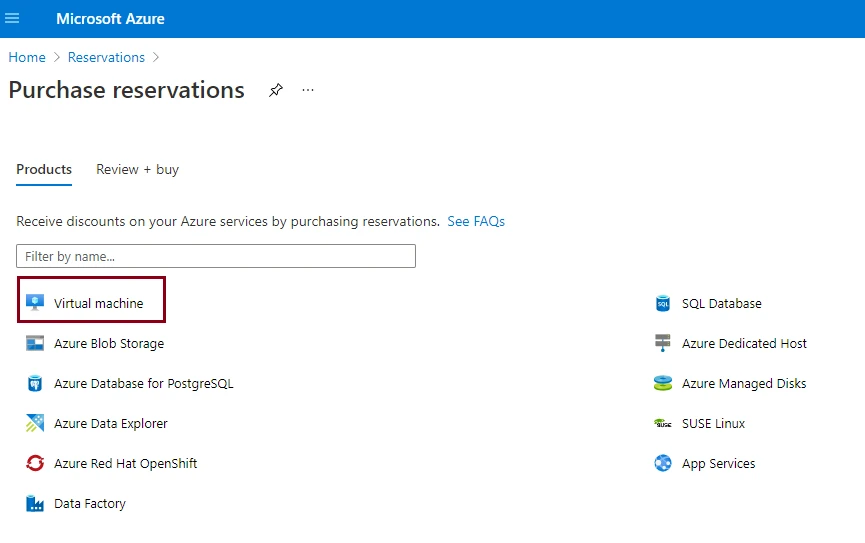
Task: Go to Home breadcrumb link
Action: click(x=27, y=57)
